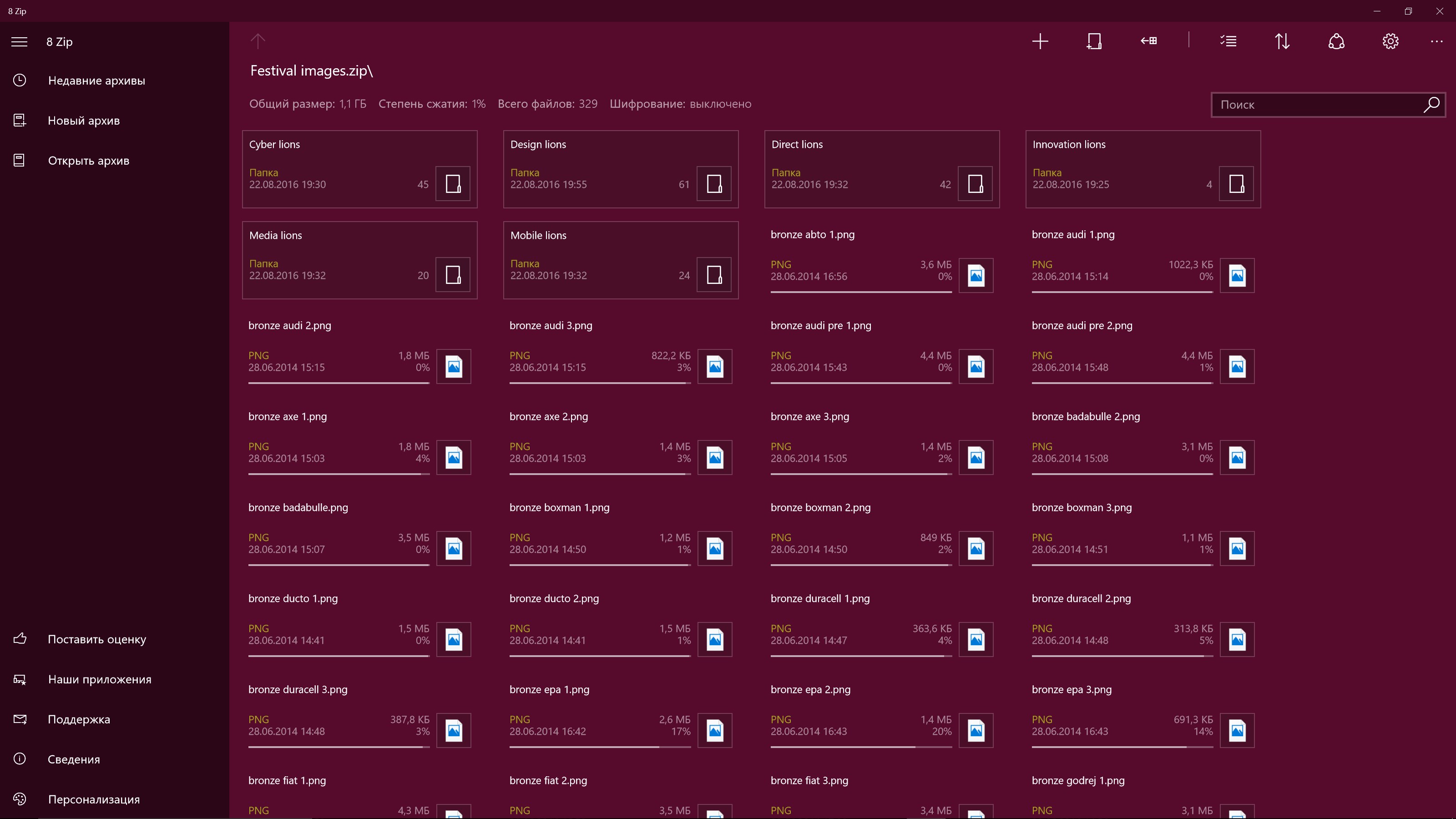This screenshot has height=819, width=1456.
Task: Select file bronze audi pre 1.png
Action: pos(882,351)
